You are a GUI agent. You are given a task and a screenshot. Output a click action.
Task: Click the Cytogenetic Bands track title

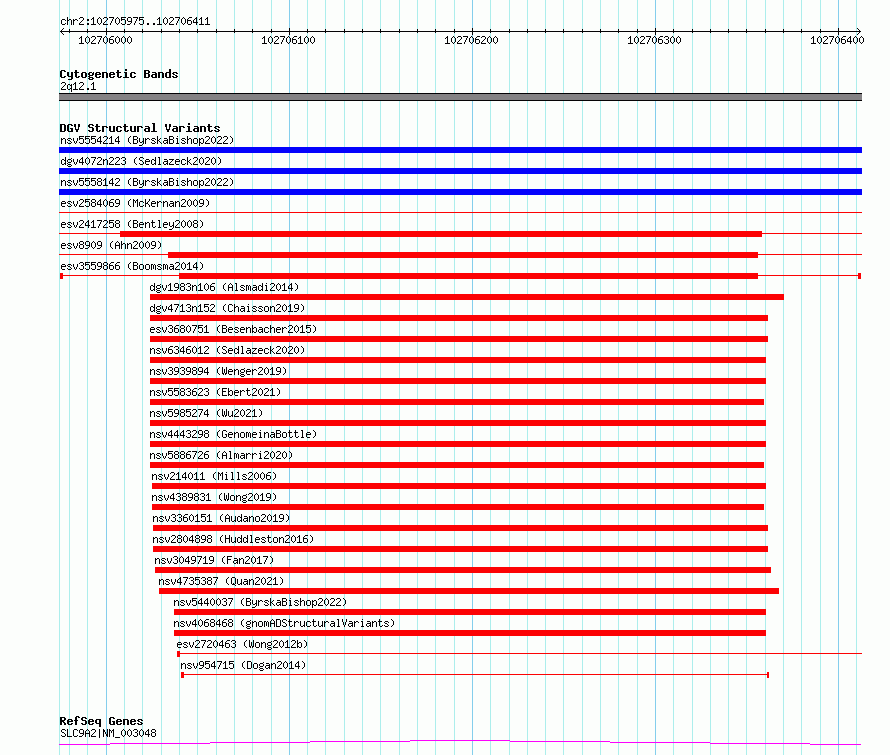(119, 74)
